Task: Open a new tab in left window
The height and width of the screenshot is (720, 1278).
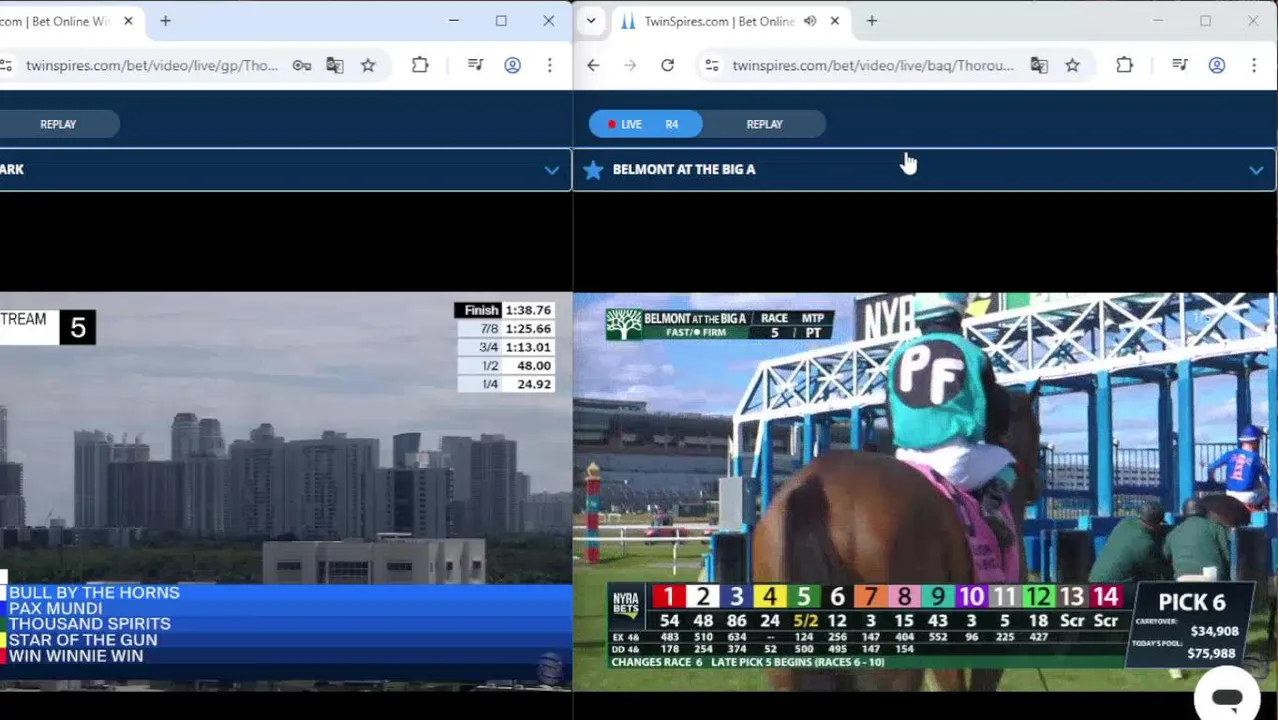Action: coord(166,21)
